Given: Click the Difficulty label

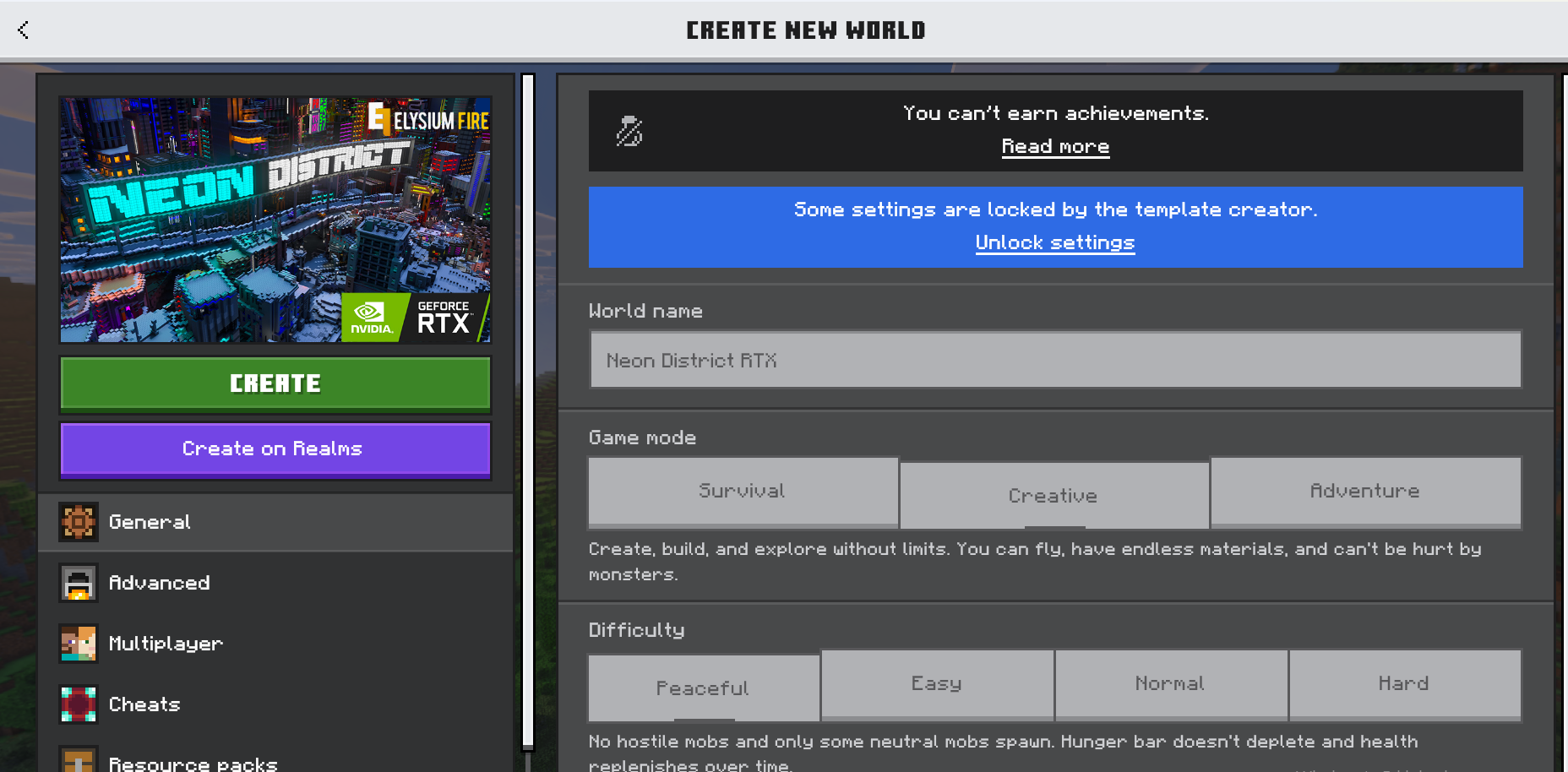Looking at the screenshot, I should pyautogui.click(x=637, y=630).
